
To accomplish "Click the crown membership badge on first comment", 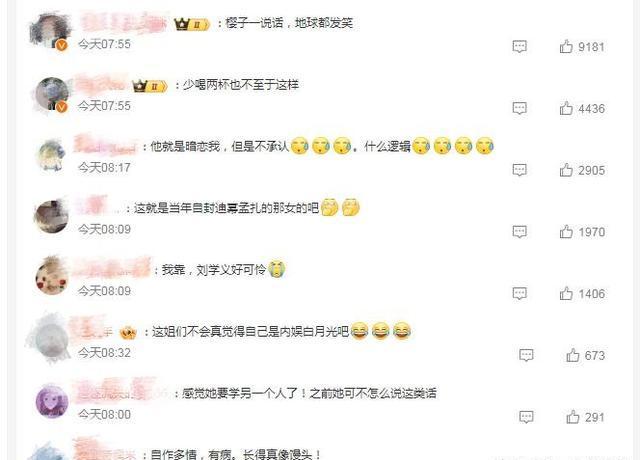I will point(191,24).
